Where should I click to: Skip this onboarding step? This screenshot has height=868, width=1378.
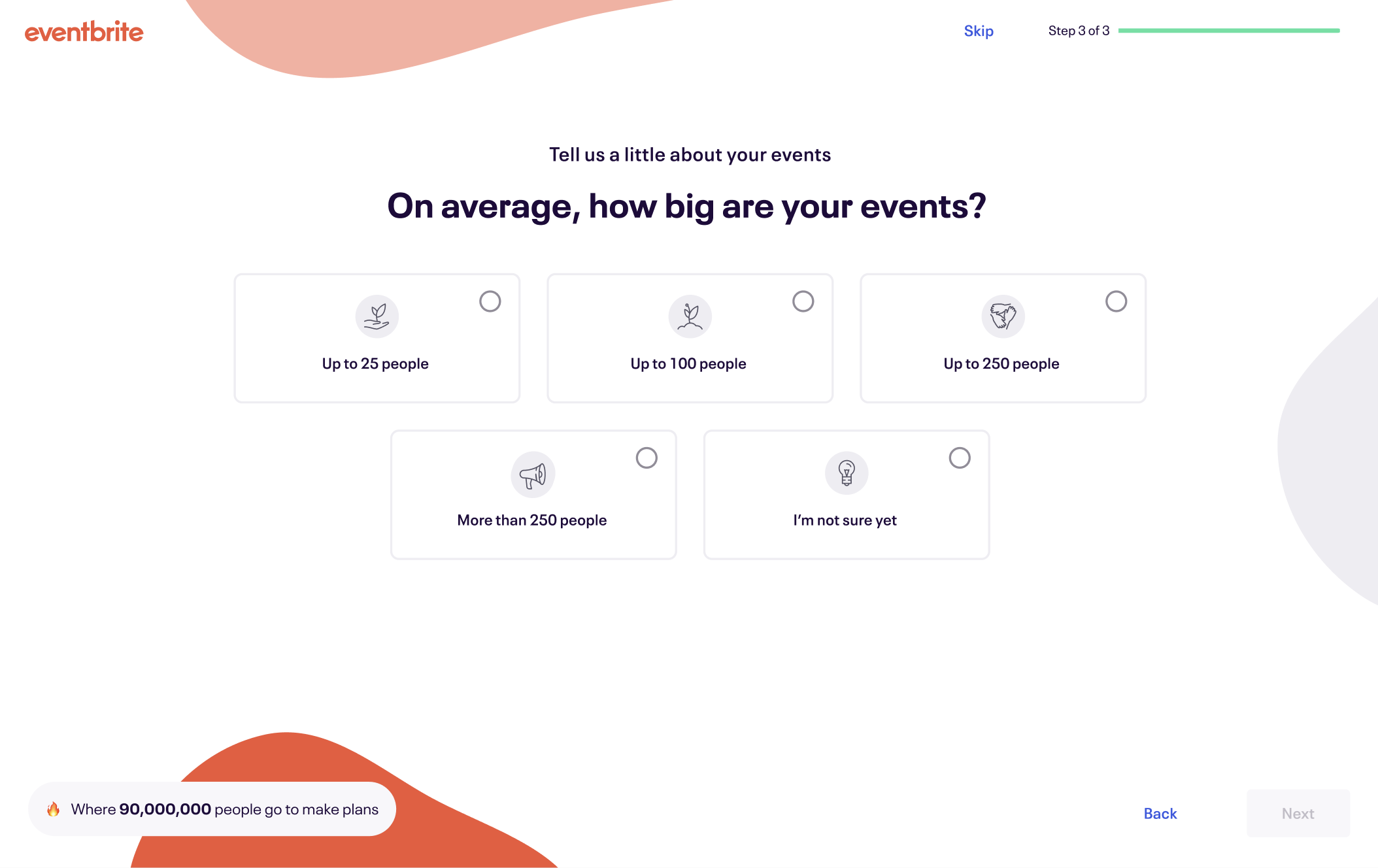(979, 31)
